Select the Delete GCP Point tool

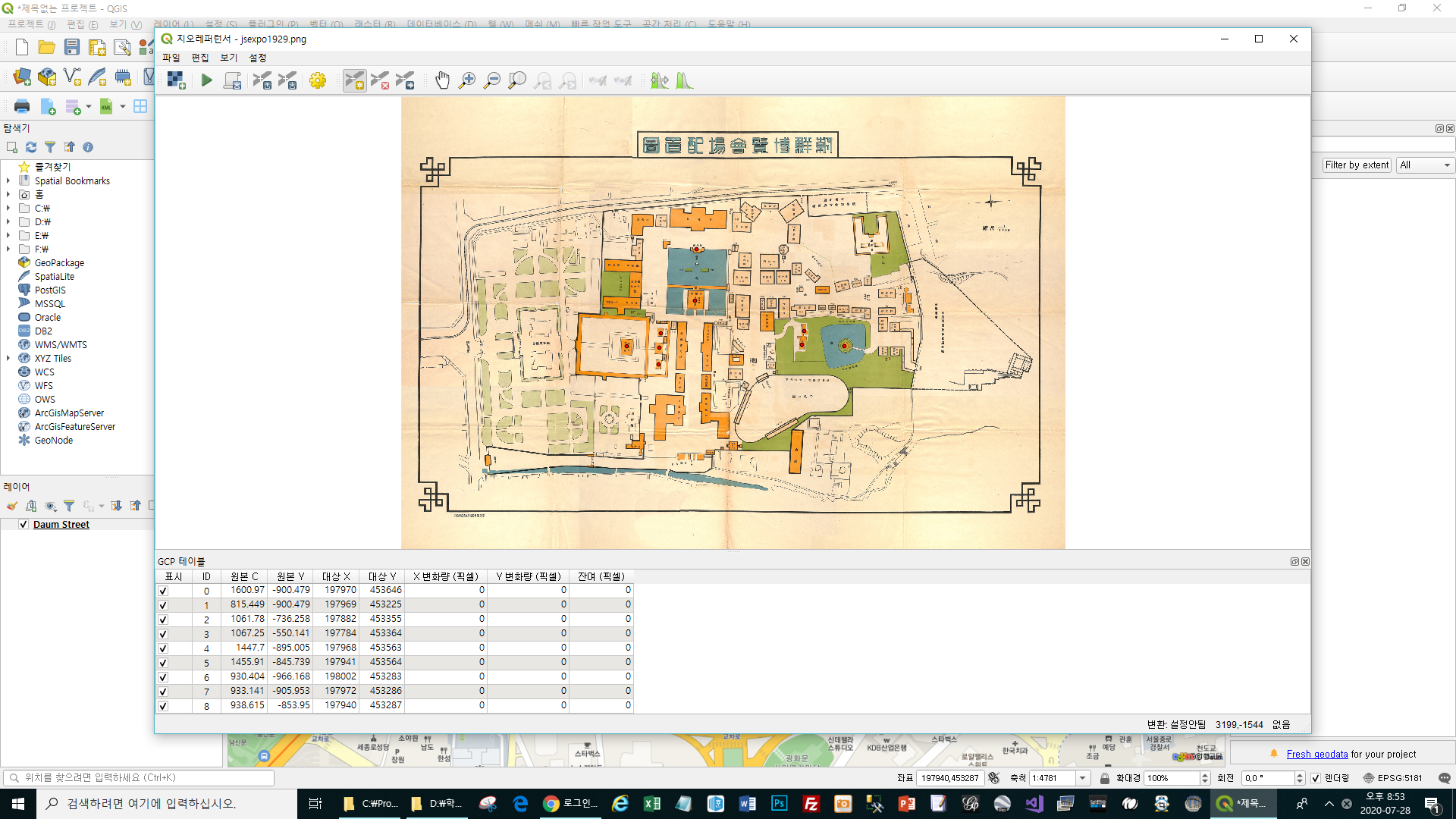(x=380, y=80)
